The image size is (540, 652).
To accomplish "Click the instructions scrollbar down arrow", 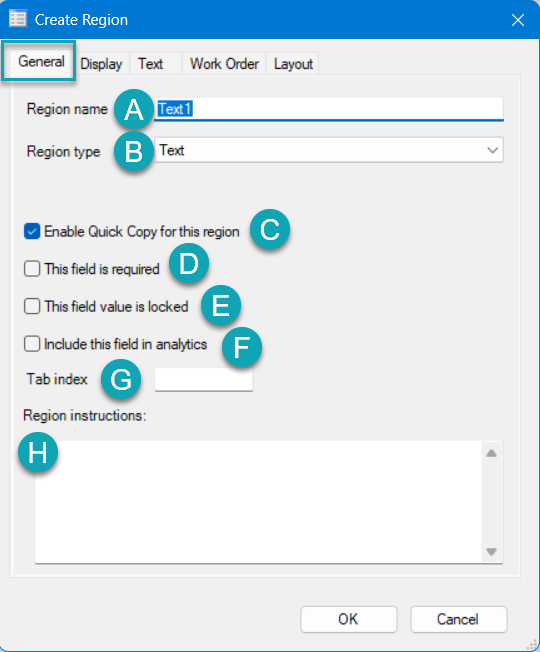I will [x=492, y=552].
